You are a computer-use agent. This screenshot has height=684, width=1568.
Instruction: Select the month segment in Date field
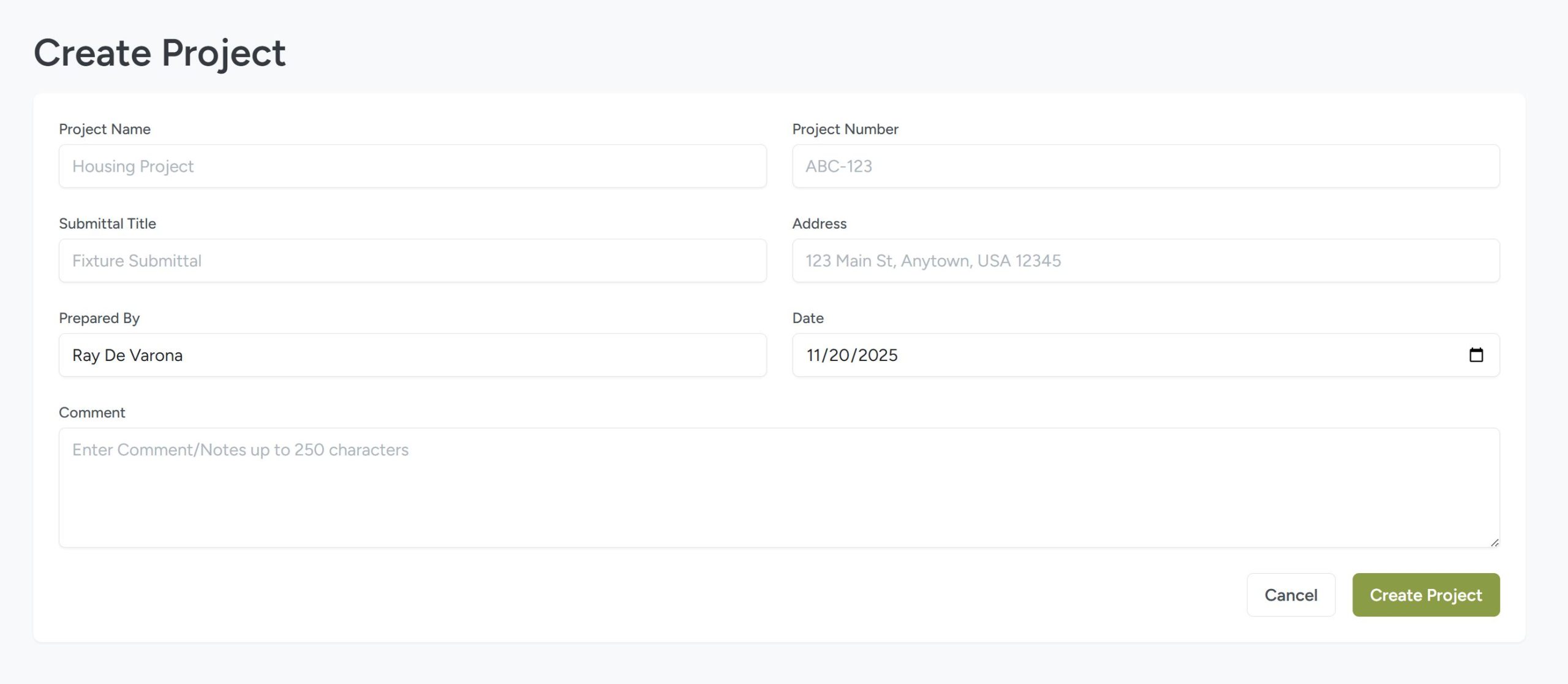[813, 355]
